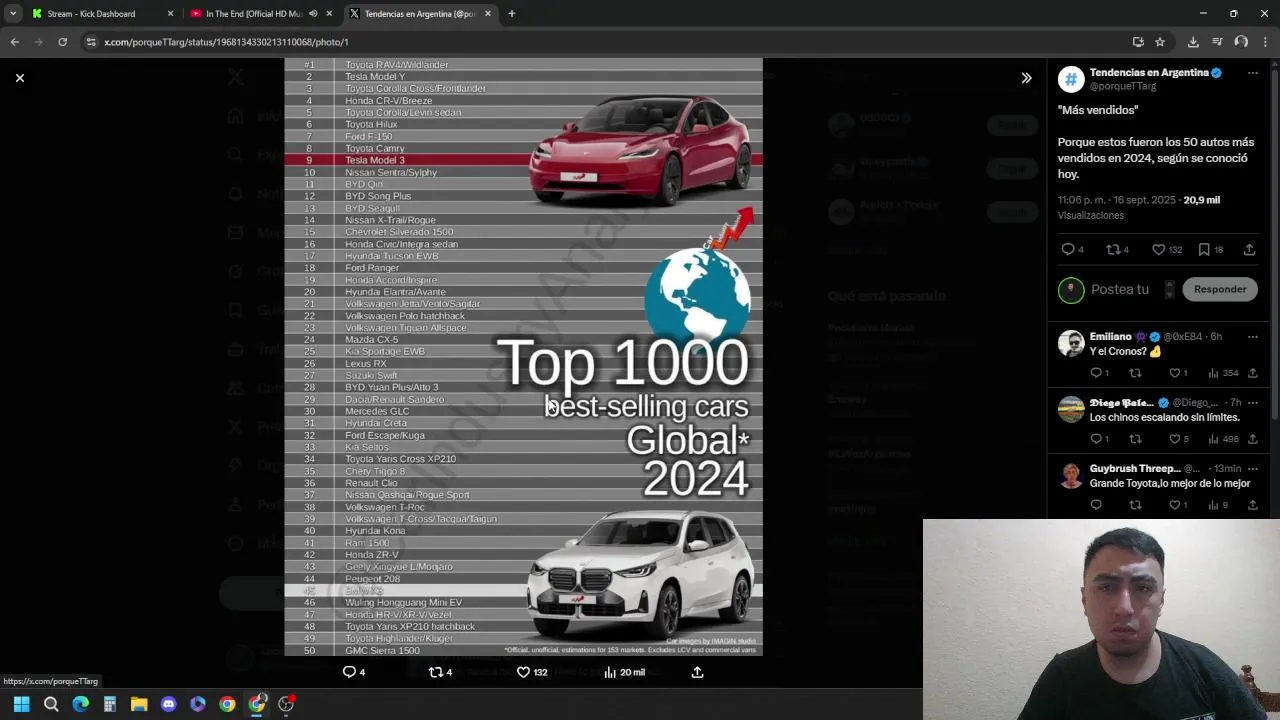
Task: Open timestamp '11:06 p. m. · 16 sept. 2025'
Action: 1117,200
